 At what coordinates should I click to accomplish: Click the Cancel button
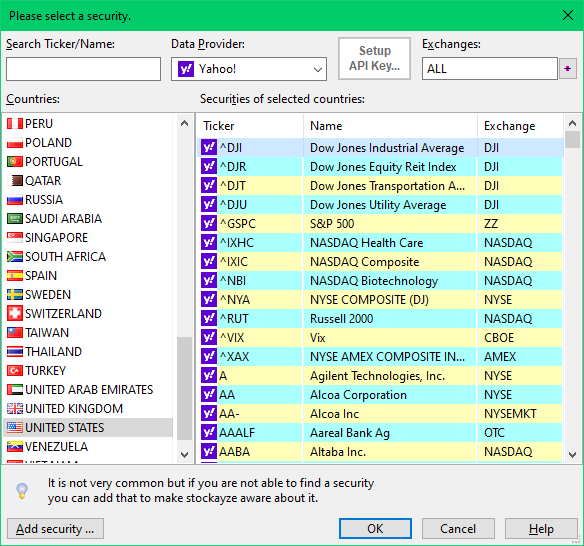pos(458,529)
